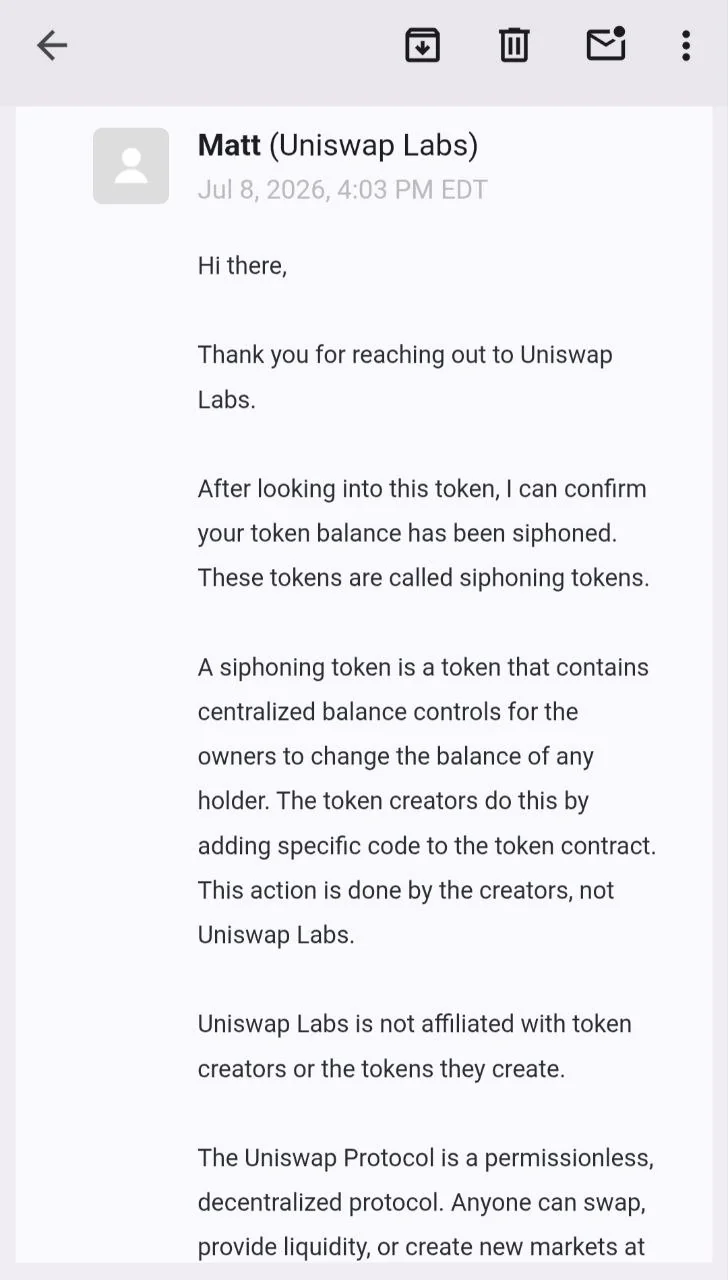Tap the sender's gray avatar placeholder

131,166
